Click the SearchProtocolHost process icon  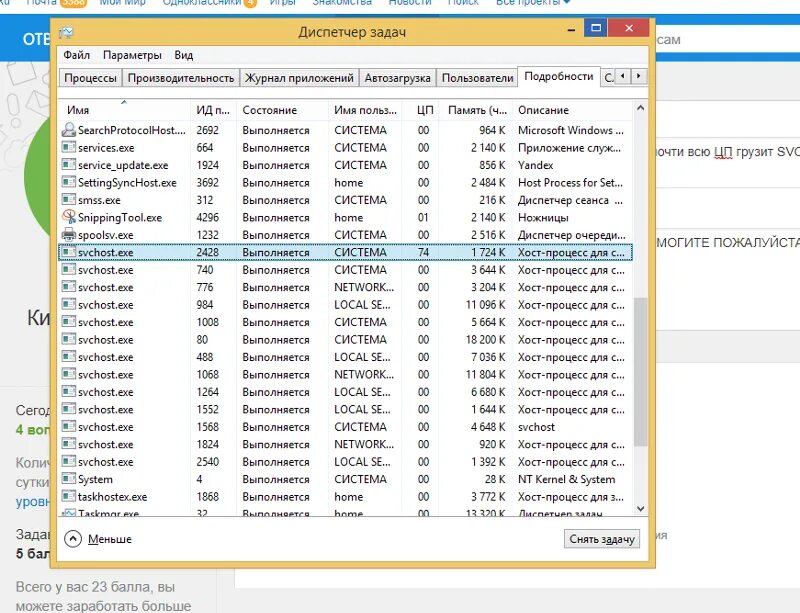tap(68, 130)
